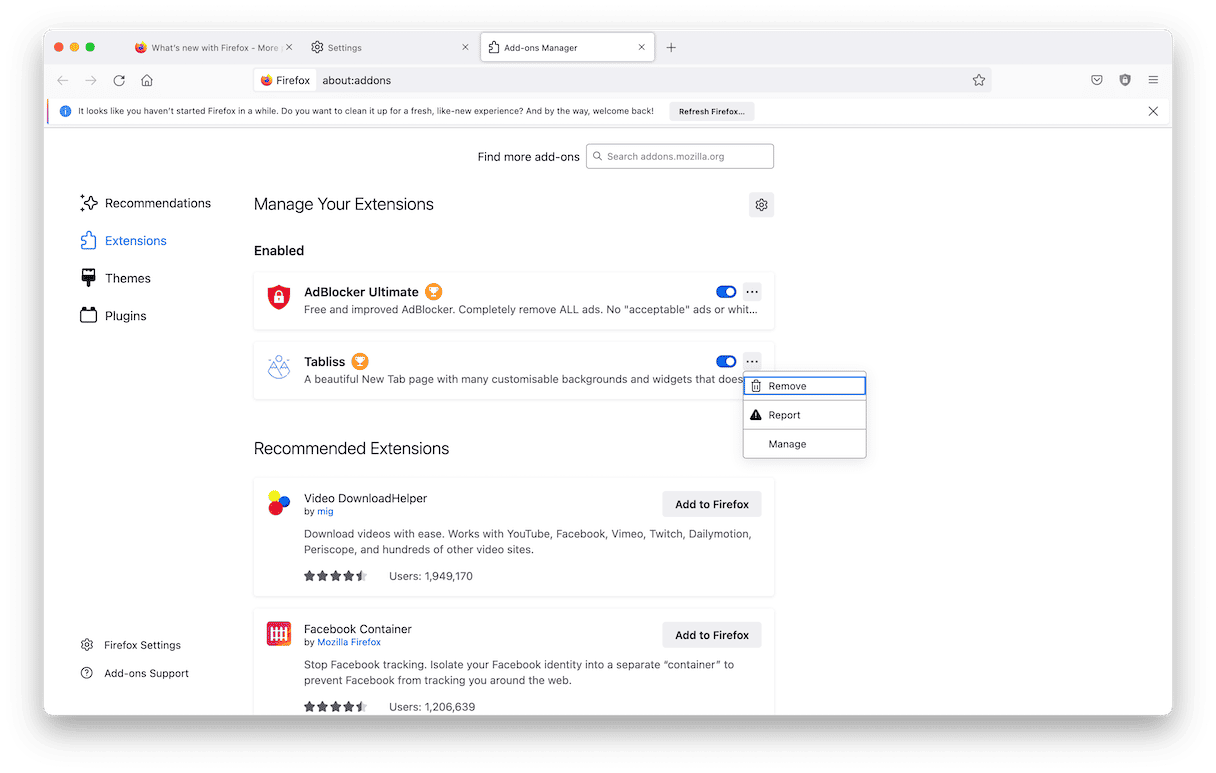Click Users: 1,949,170 text
Screen dimensions: 1216x773
pyautogui.click(x=431, y=576)
